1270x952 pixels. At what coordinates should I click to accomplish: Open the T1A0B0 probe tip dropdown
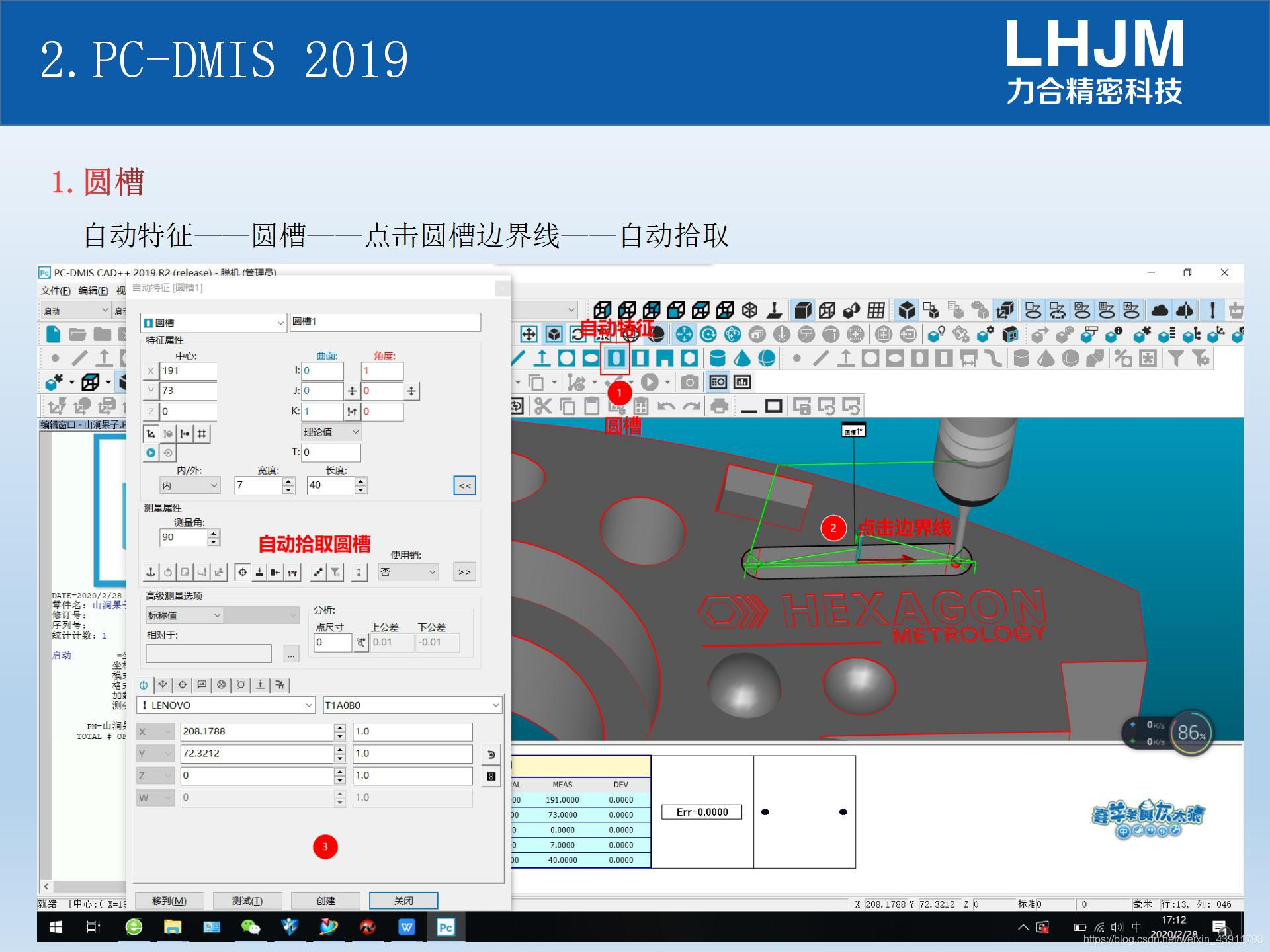tap(412, 705)
